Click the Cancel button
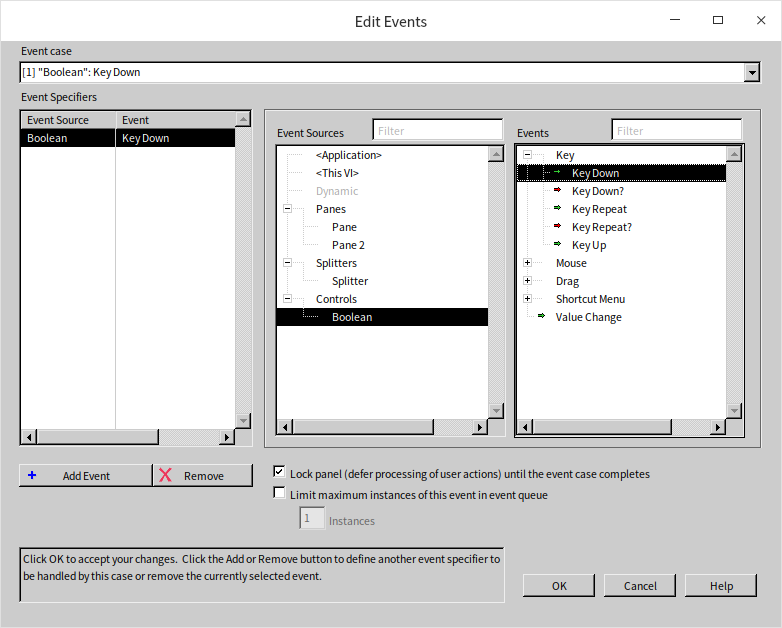The height and width of the screenshot is (628, 782). tap(640, 586)
